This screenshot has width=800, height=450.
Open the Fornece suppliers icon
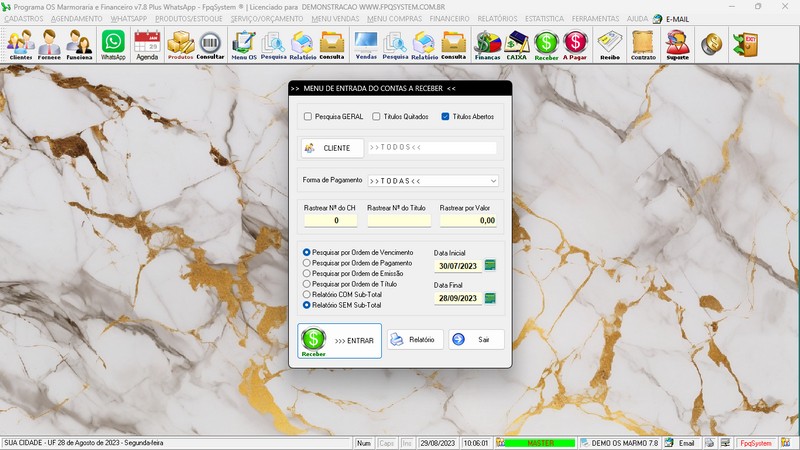(x=49, y=45)
